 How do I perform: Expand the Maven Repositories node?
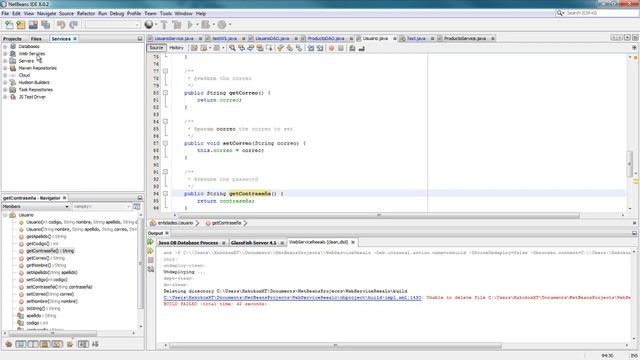(x=5, y=68)
